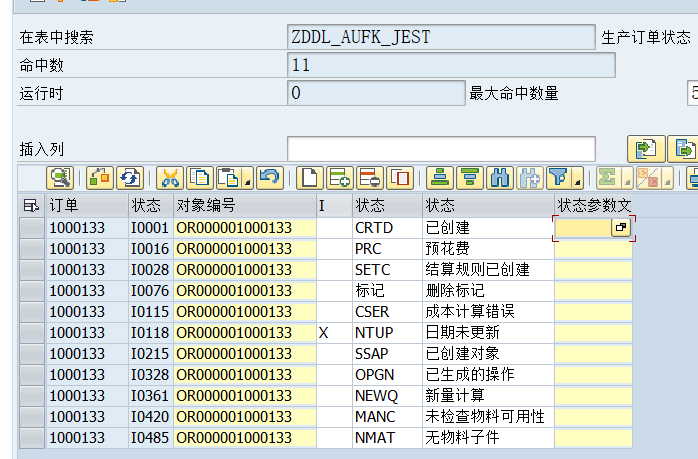Click the 未检查物料可用性 cell
698x459 pixels.
[488, 416]
